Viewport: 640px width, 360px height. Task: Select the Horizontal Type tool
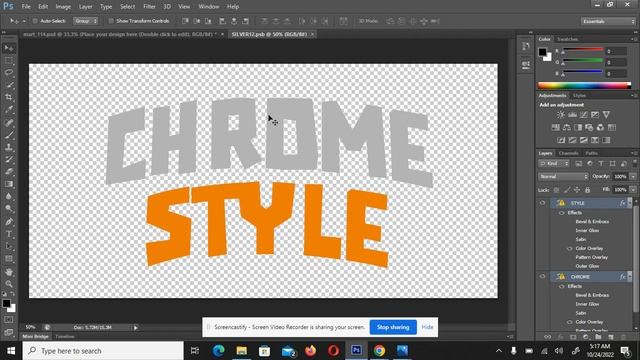9,234
